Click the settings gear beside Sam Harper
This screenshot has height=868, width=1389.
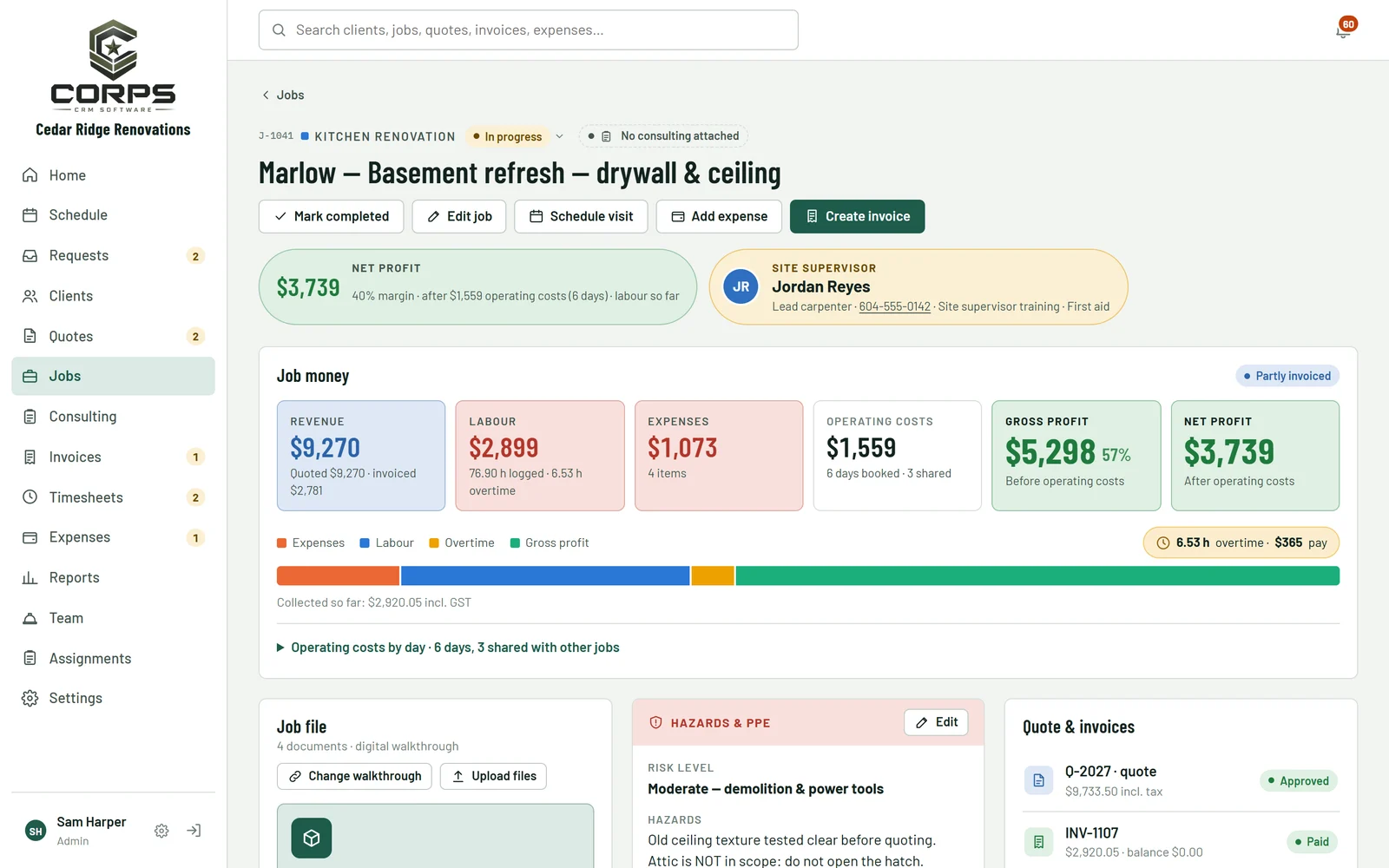(x=161, y=831)
